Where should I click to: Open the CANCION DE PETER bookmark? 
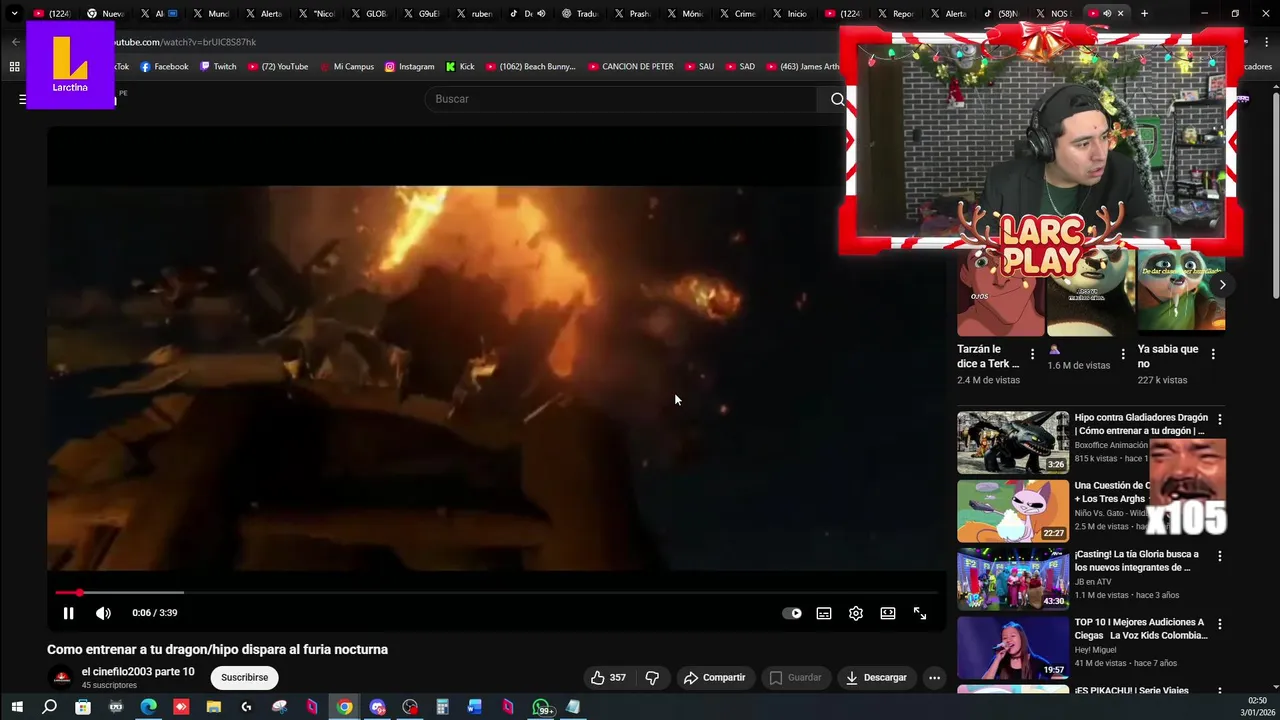[631, 67]
